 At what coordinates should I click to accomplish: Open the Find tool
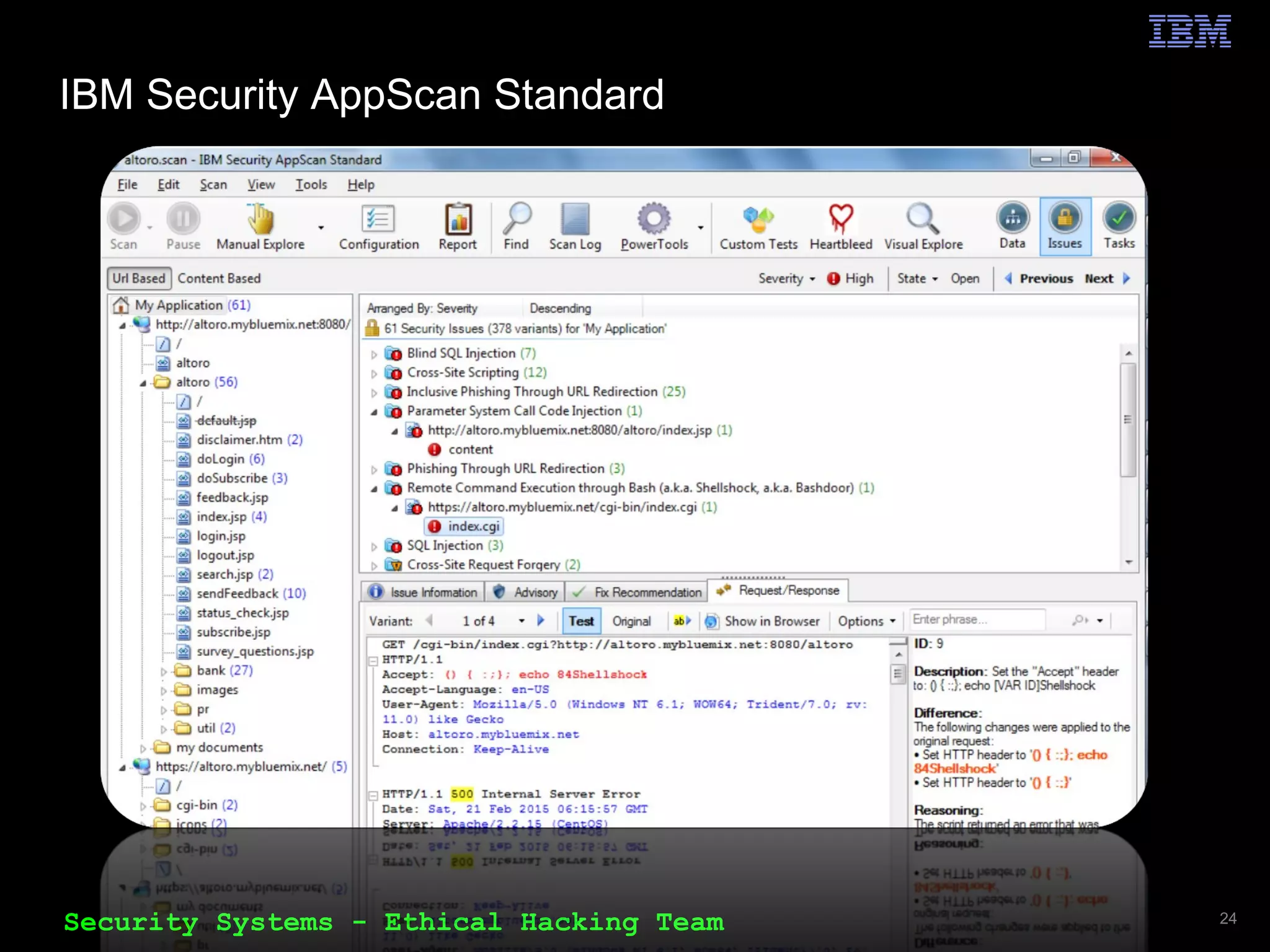click(516, 227)
